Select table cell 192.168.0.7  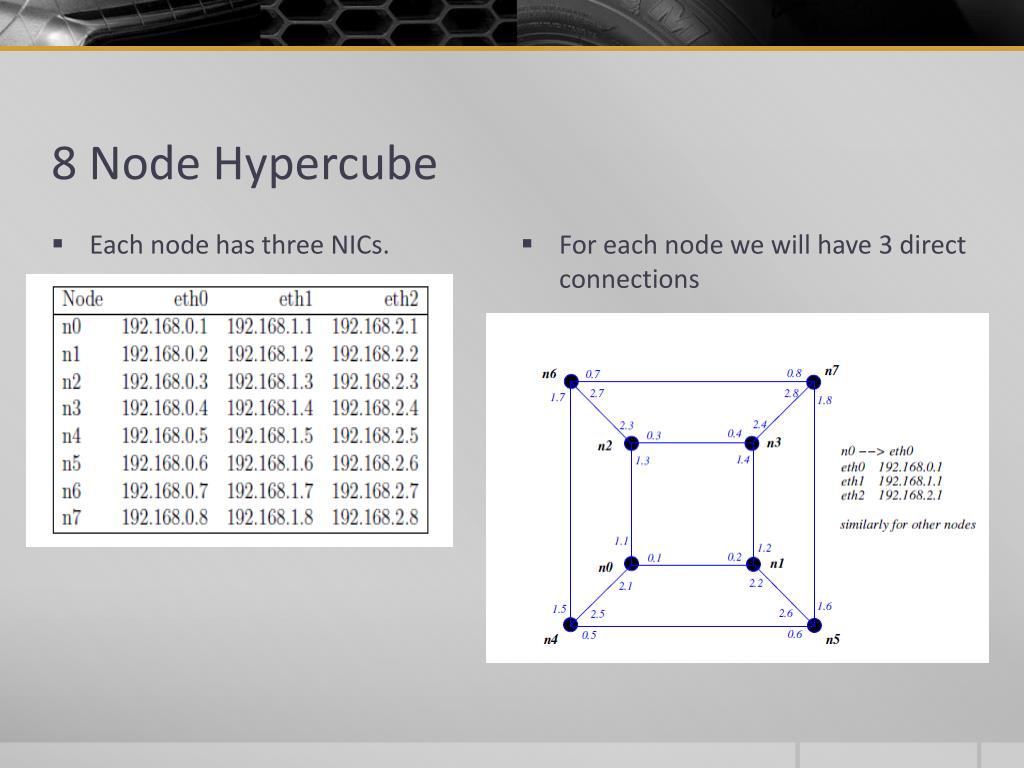click(x=165, y=490)
